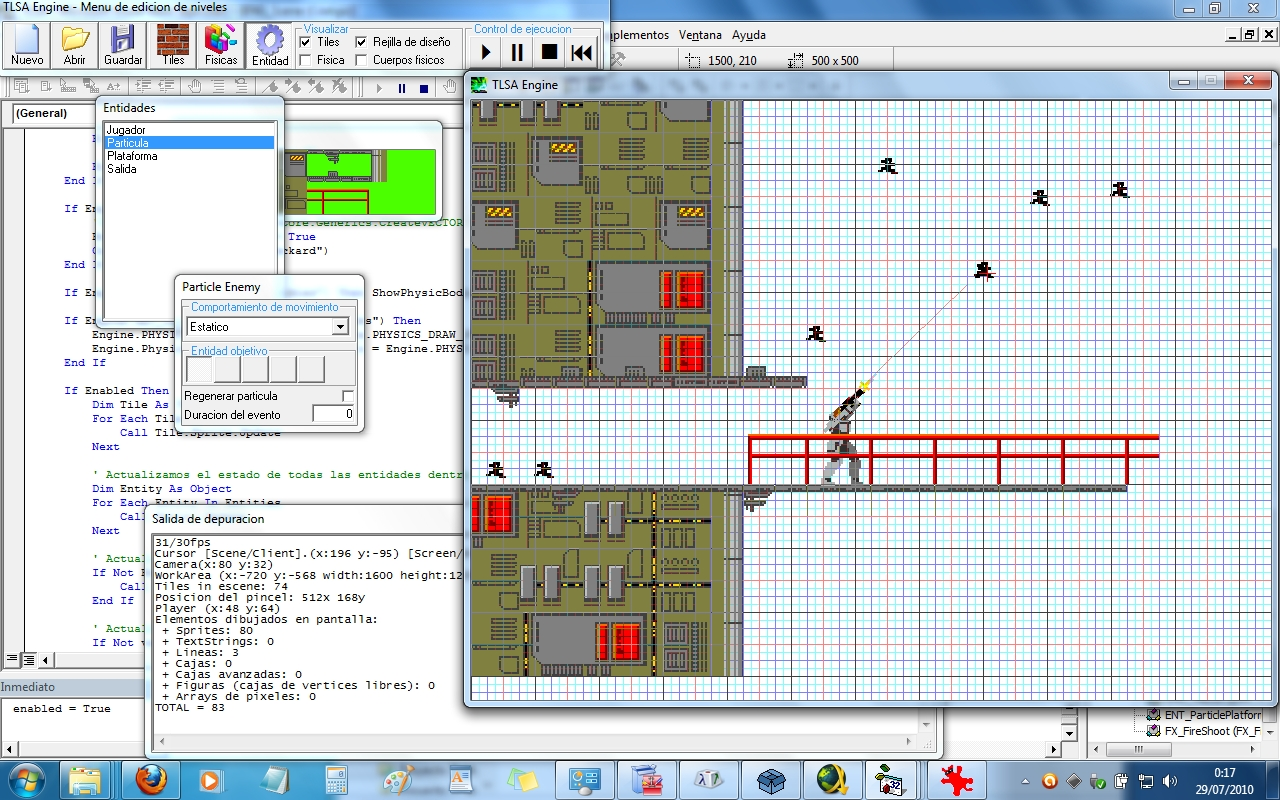Select the Tiles brick tool

[173, 45]
